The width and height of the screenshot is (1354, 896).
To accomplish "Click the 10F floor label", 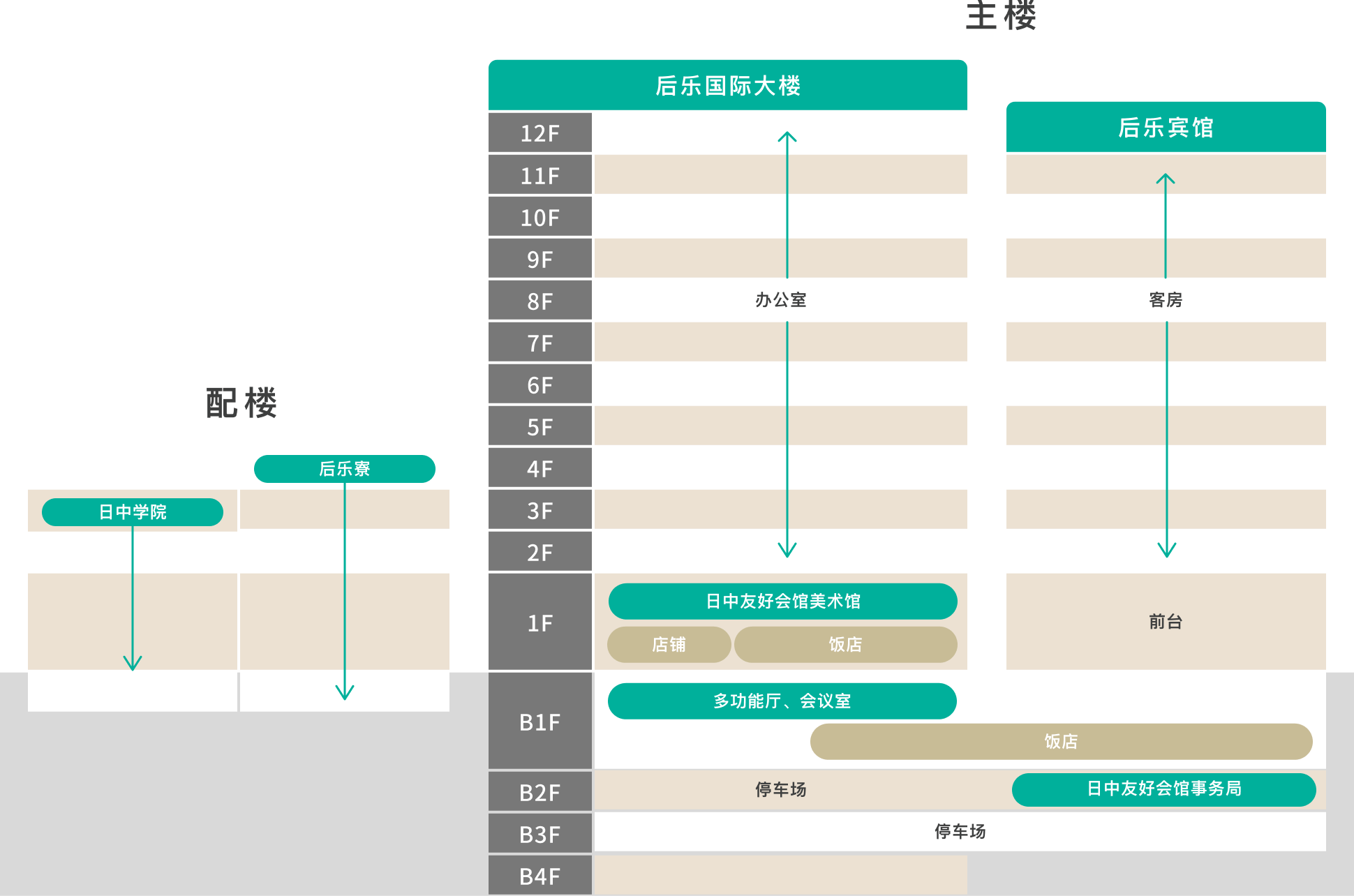I will coord(540,216).
